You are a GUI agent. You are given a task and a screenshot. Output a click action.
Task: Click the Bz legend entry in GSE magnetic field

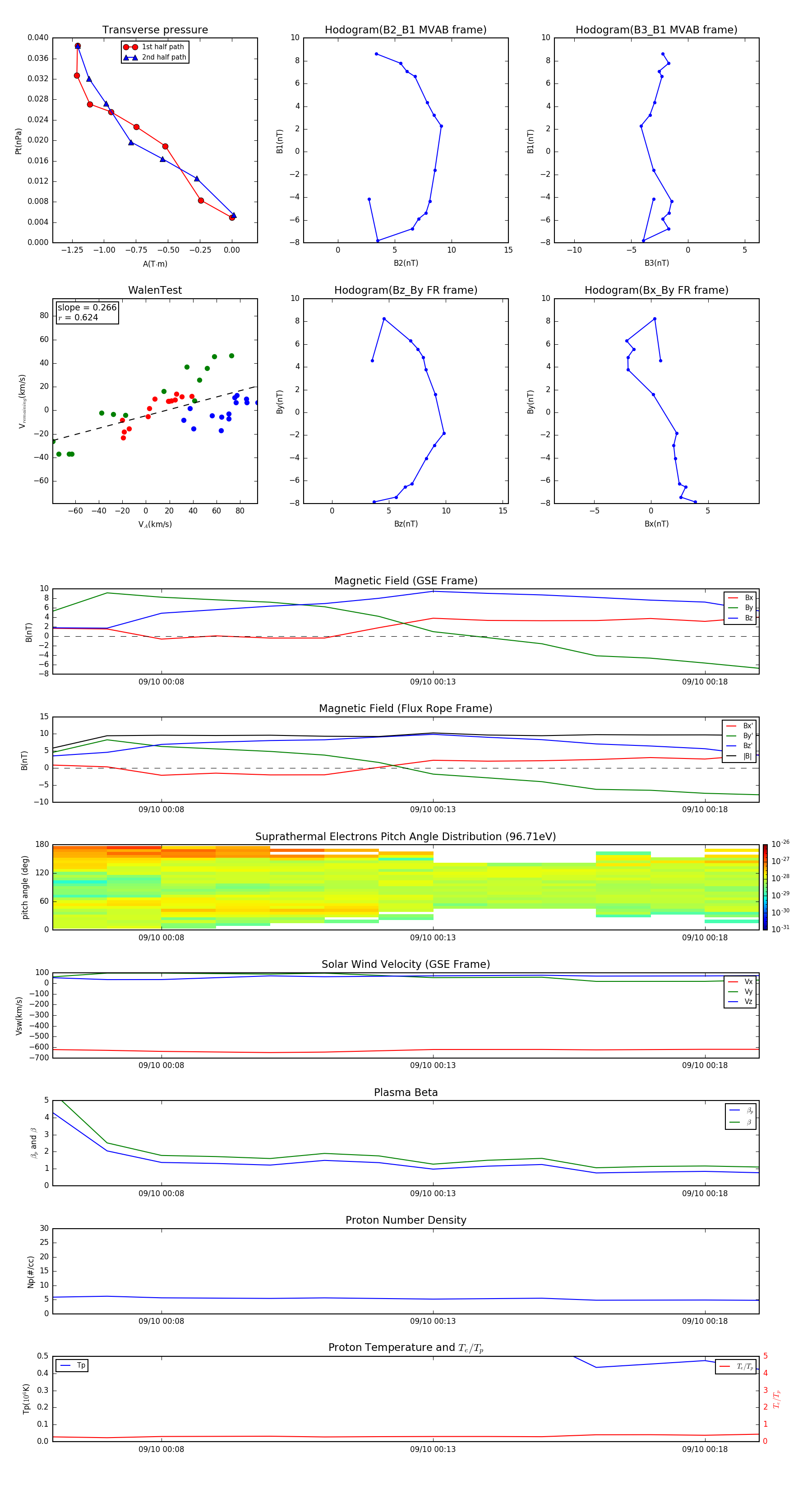pyautogui.click(x=740, y=618)
